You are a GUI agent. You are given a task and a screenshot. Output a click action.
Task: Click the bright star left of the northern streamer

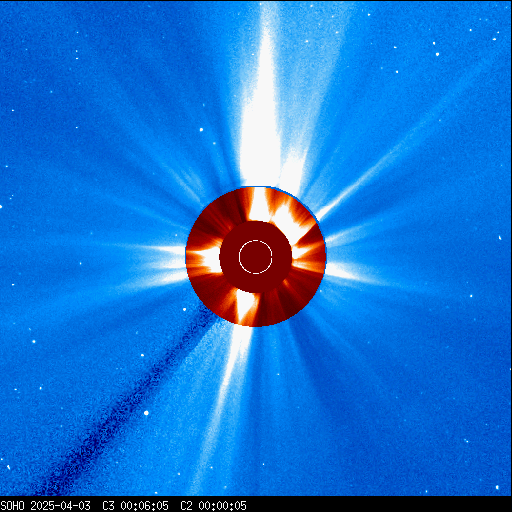pos(201,130)
